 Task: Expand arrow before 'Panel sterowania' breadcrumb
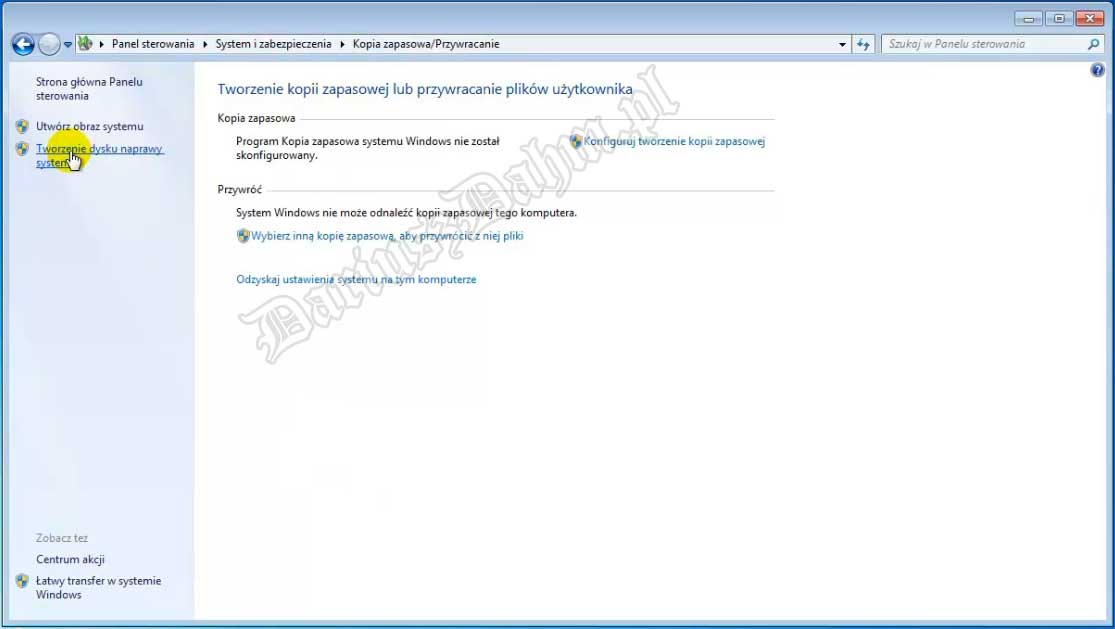102,44
